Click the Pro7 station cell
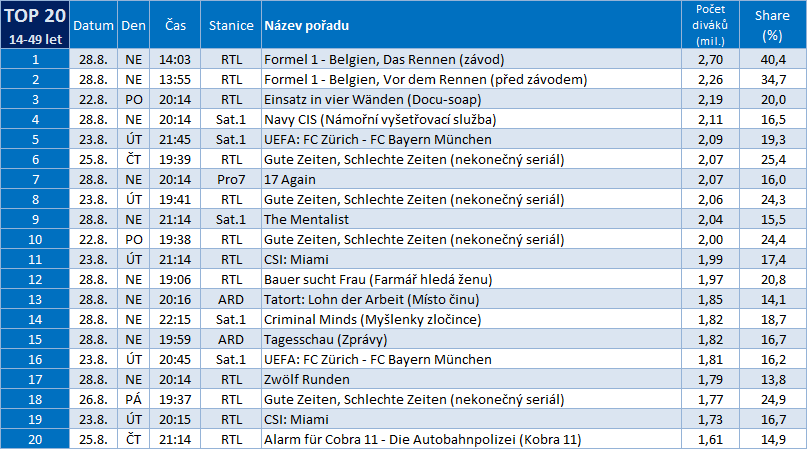This screenshot has width=807, height=449. [231, 179]
